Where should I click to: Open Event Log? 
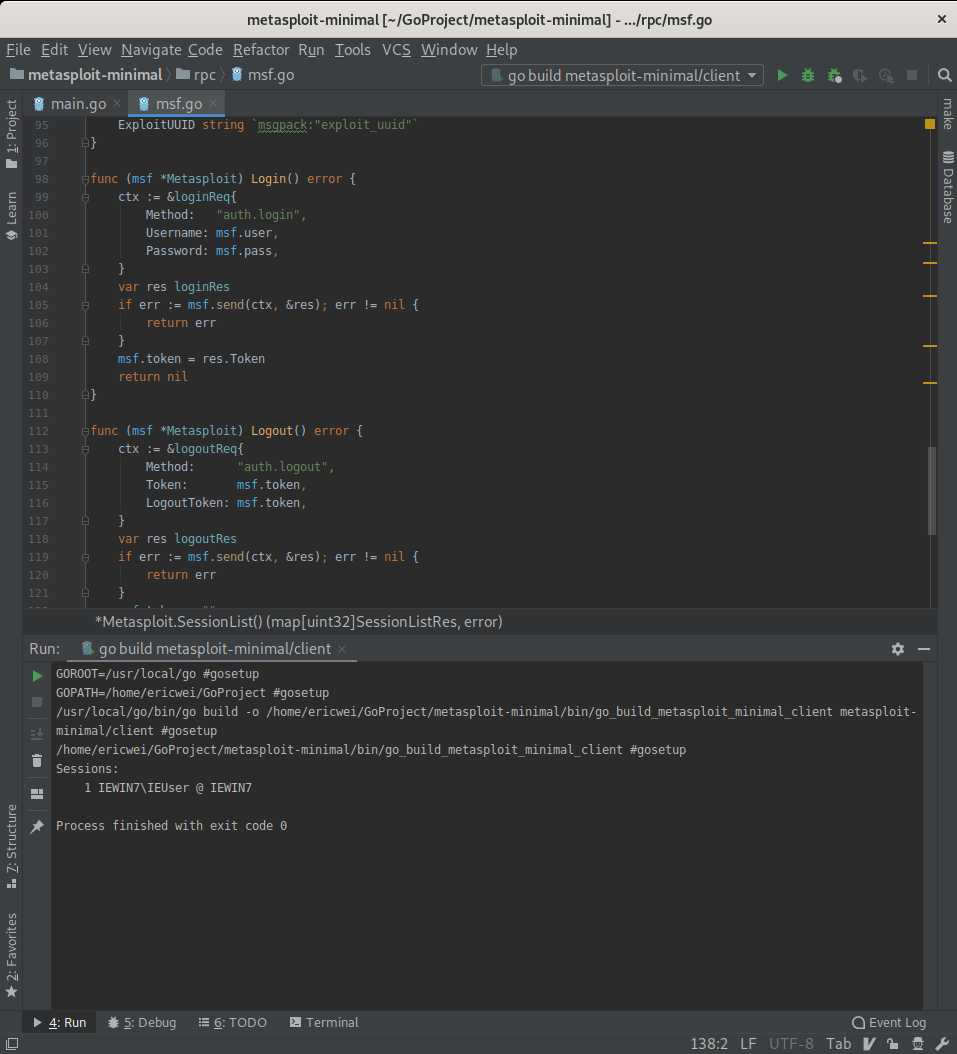coord(888,1022)
